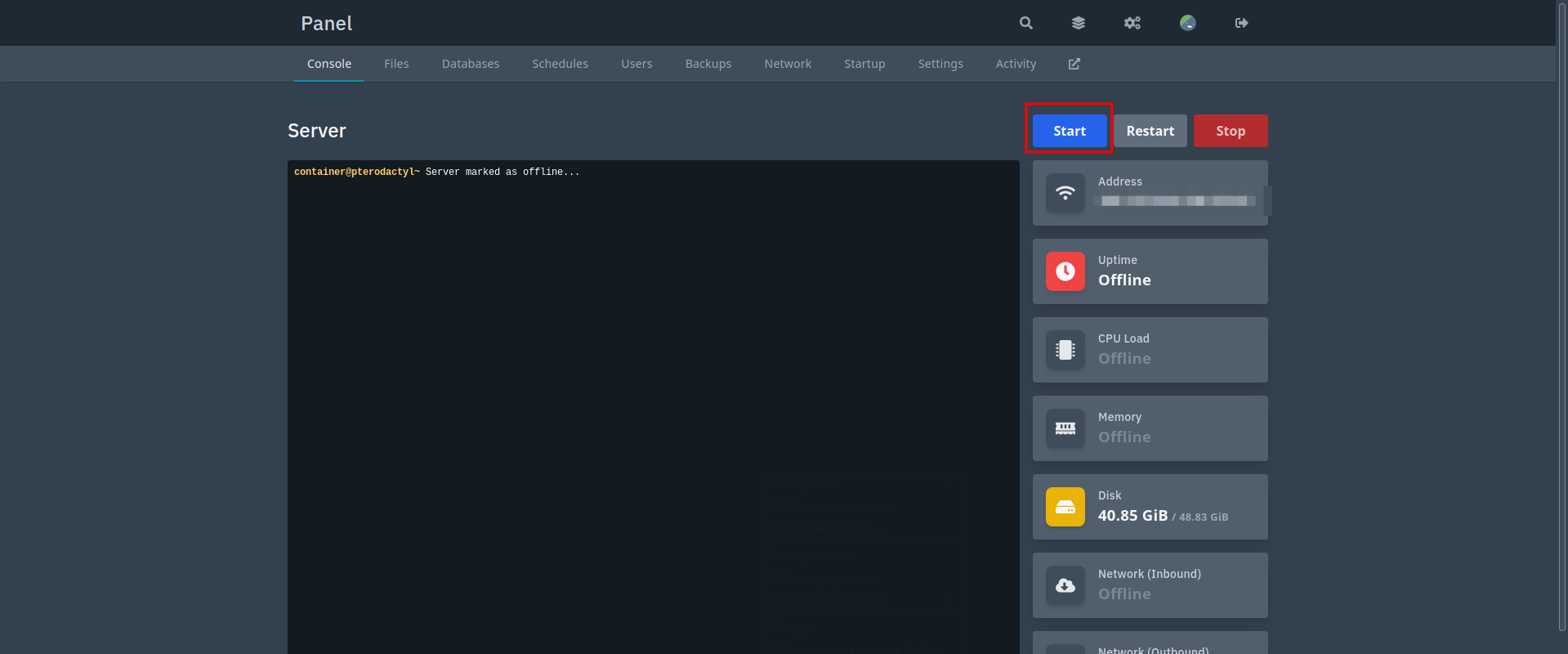Screen dimensions: 1568x654
Task: Open the servers layers icon
Action: [1079, 23]
